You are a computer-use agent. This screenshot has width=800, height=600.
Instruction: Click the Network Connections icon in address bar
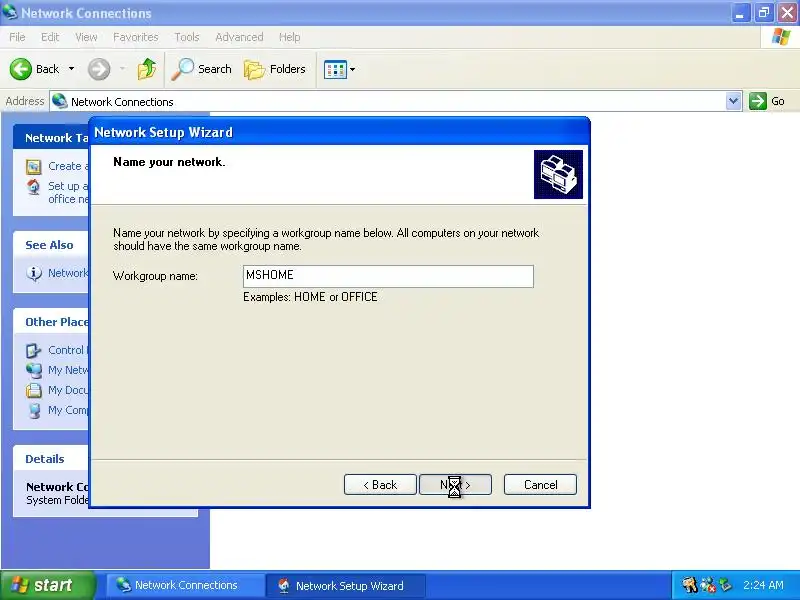click(x=60, y=101)
